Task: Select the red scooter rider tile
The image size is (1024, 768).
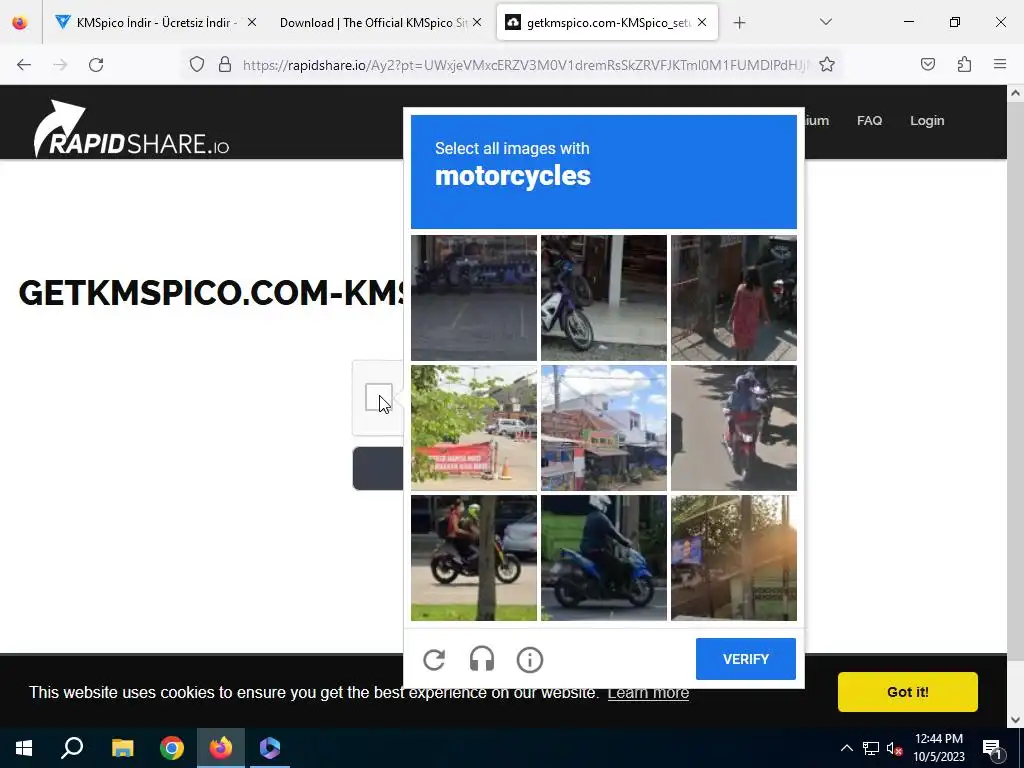Action: pos(734,428)
